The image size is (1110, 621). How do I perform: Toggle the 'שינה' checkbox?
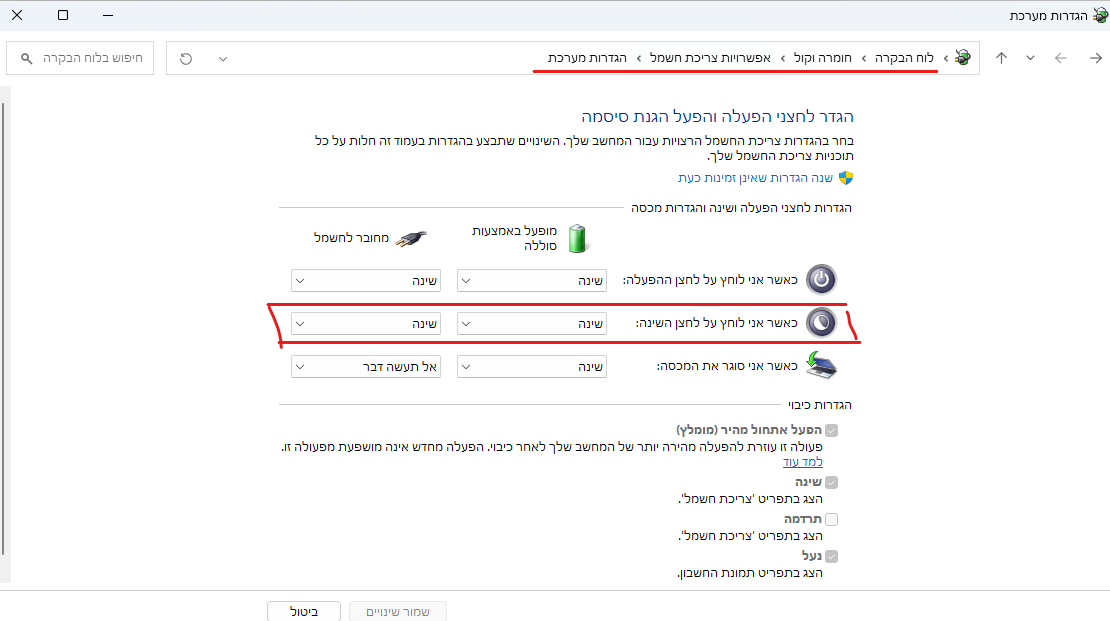[x=832, y=482]
